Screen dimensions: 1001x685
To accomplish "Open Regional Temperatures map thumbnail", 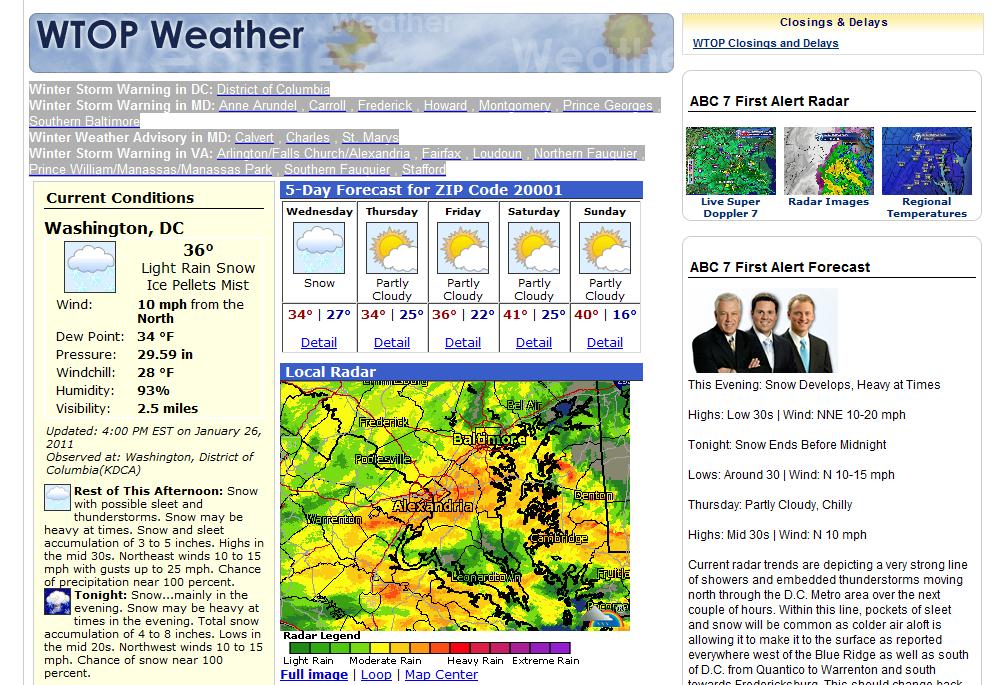I will pyautogui.click(x=926, y=160).
